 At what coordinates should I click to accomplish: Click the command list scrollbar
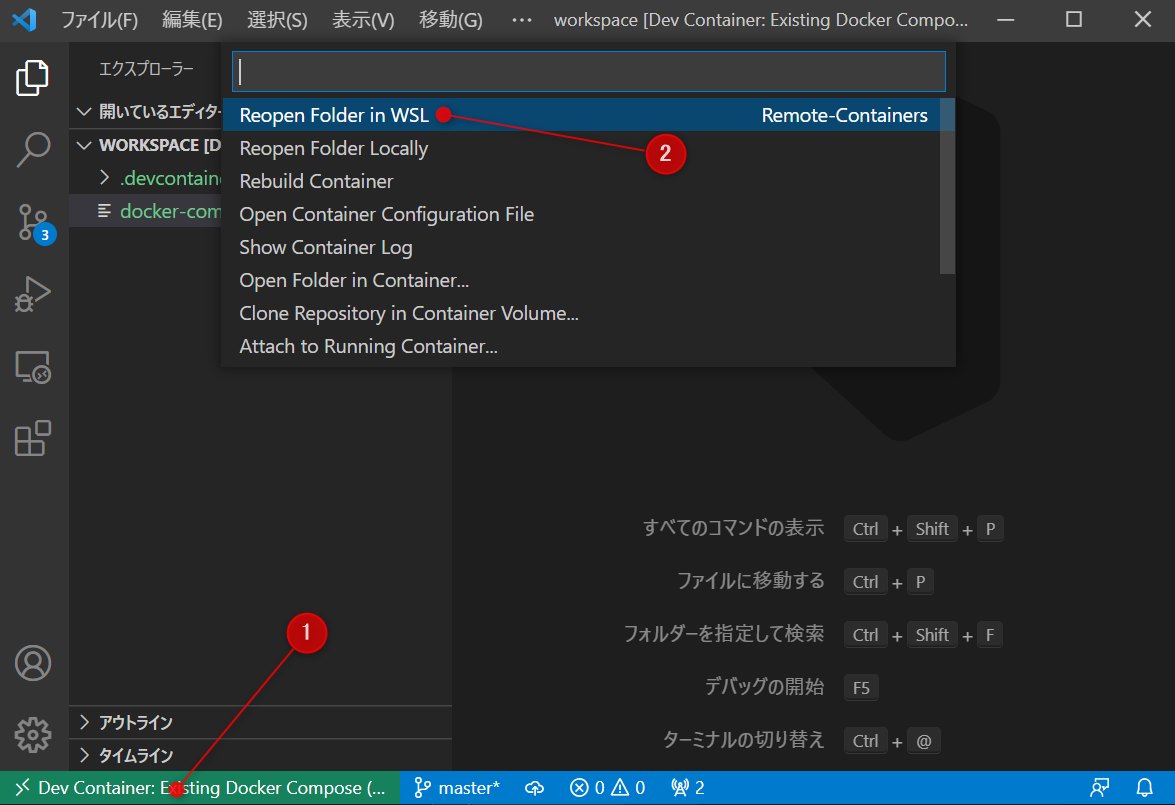tap(947, 186)
